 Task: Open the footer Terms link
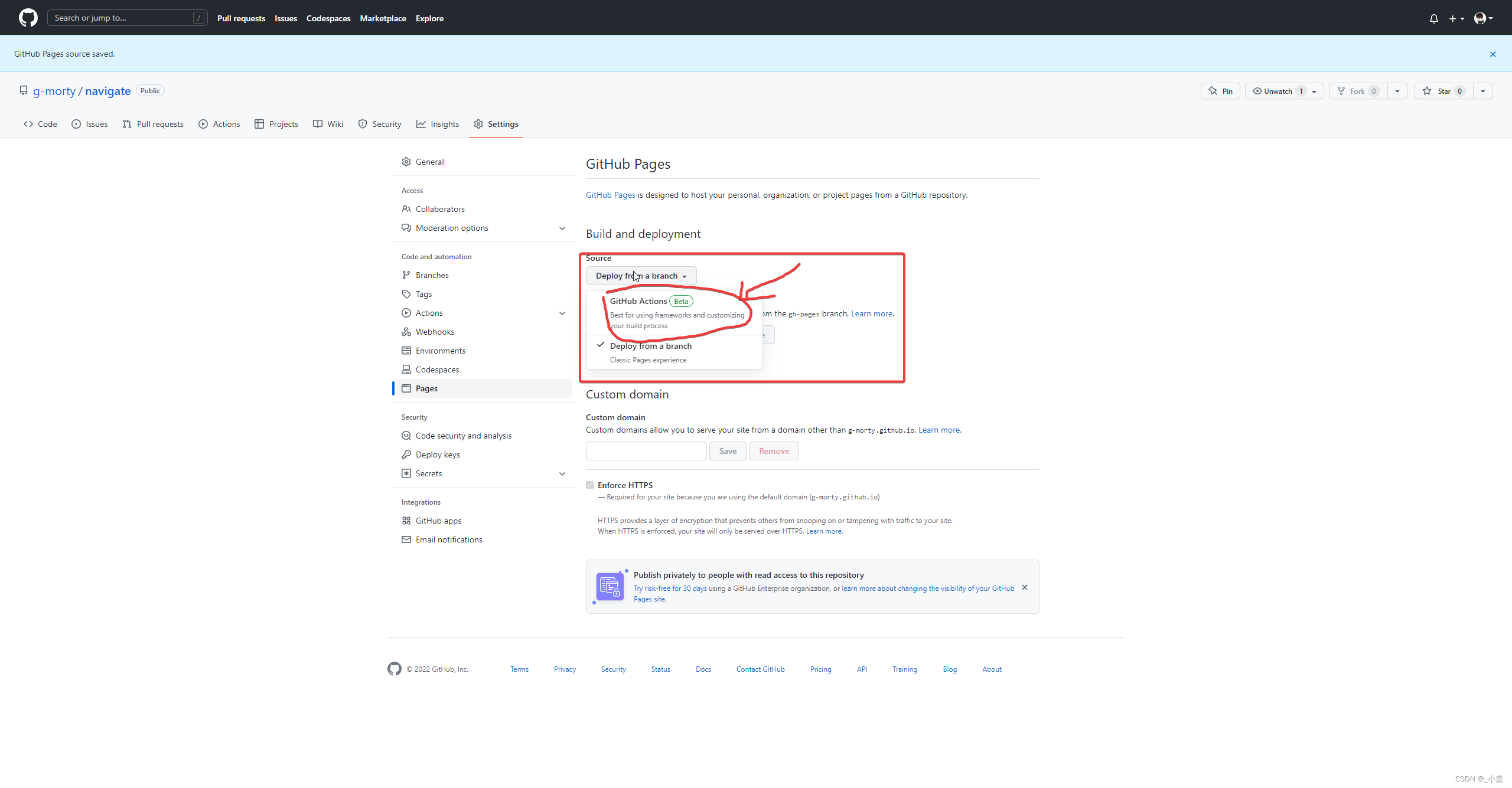point(519,669)
